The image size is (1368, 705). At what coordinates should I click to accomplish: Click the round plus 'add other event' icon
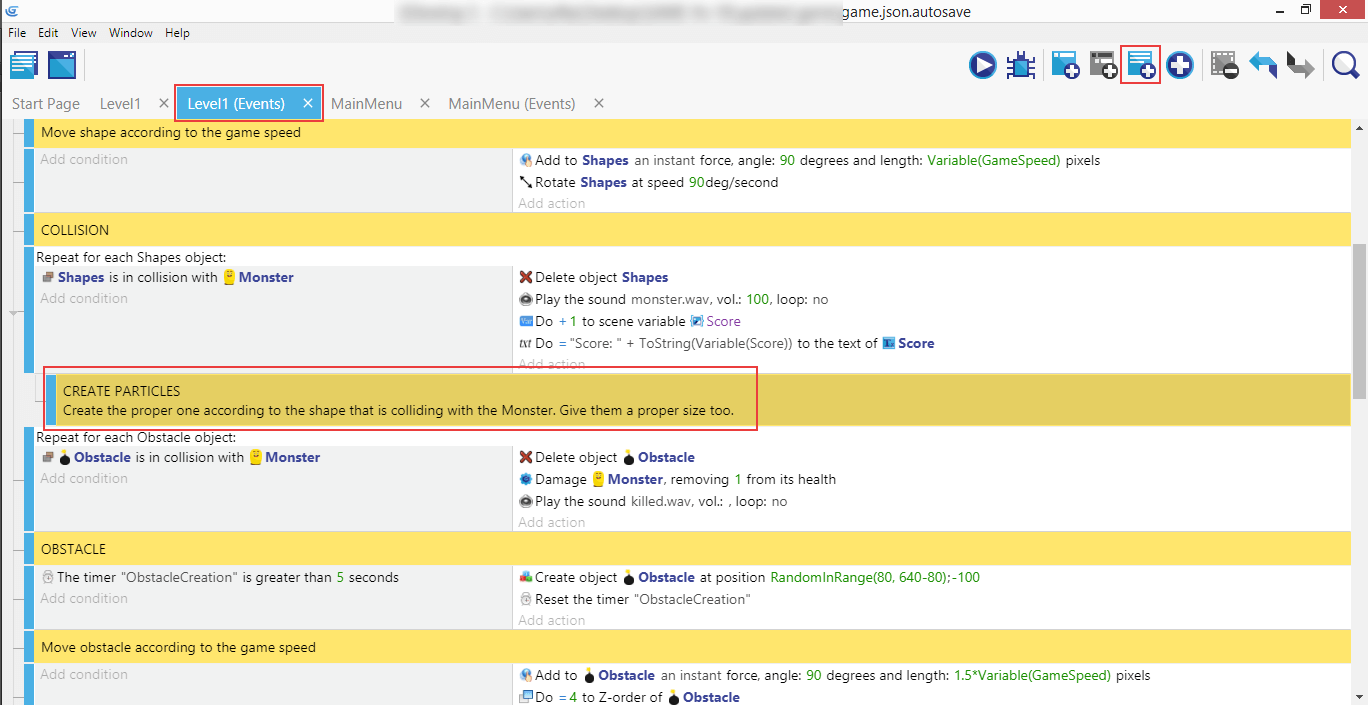point(1179,66)
